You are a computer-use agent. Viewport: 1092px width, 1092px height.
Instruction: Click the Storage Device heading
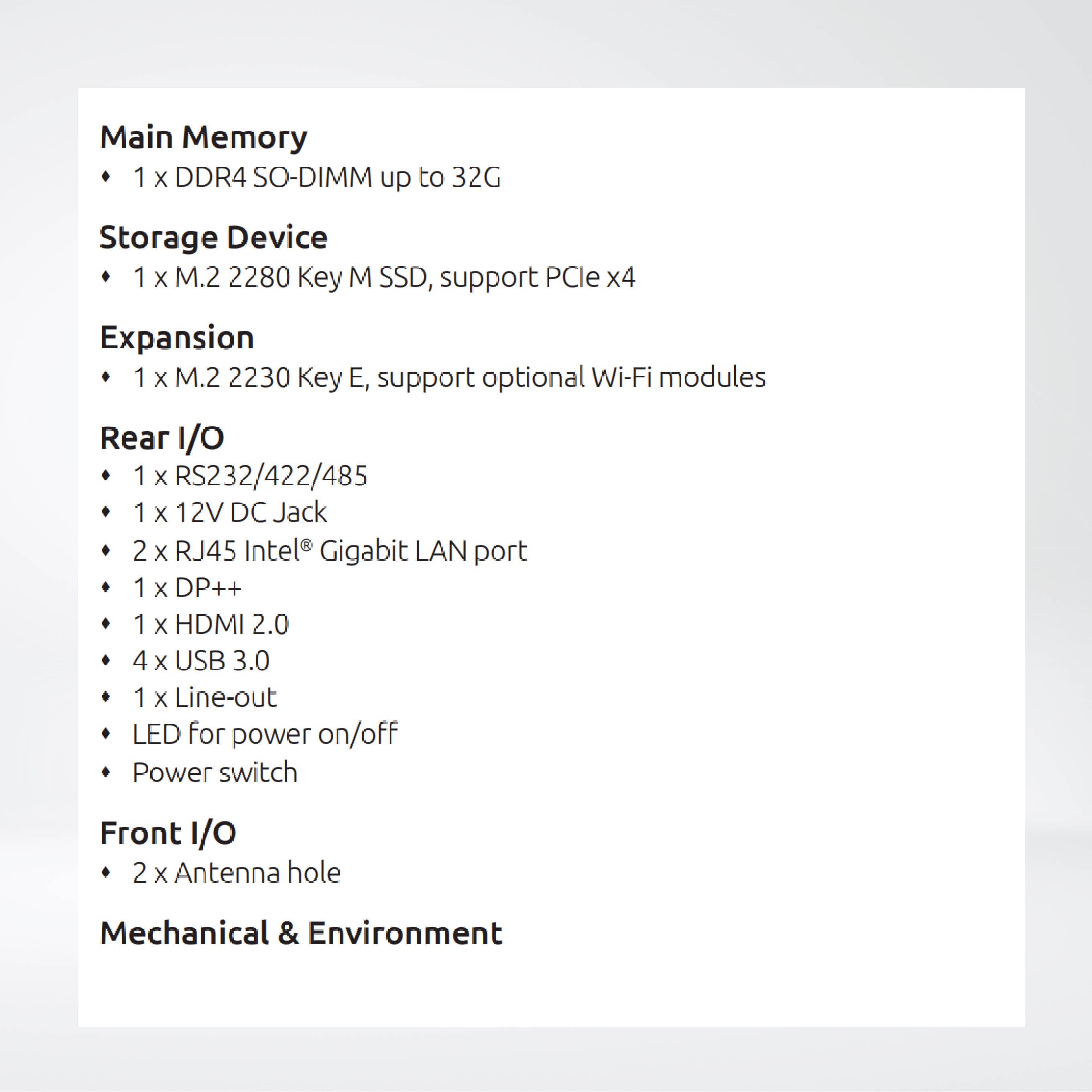(214, 238)
